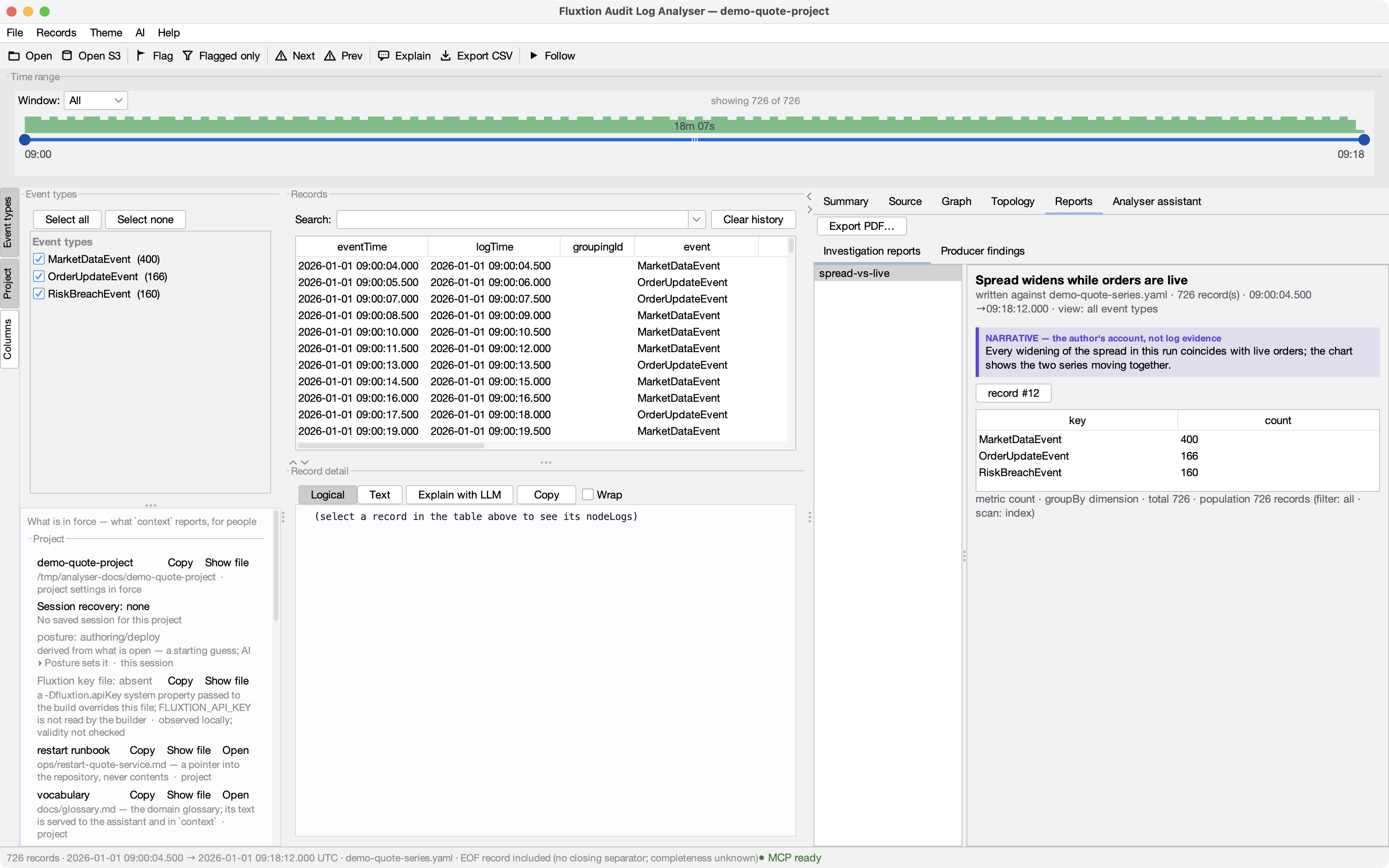The width and height of the screenshot is (1389, 868).
Task: Click the right handle of time range slider
Action: [x=1364, y=140]
